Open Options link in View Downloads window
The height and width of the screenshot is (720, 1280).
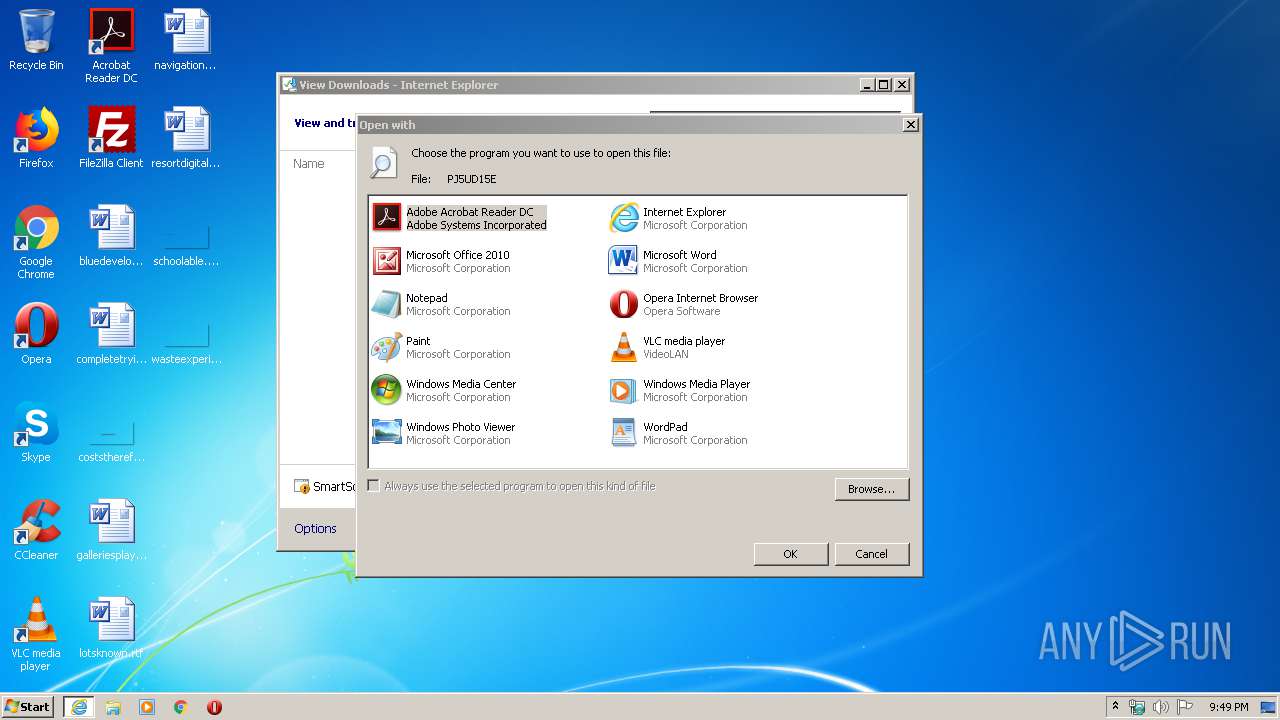[x=315, y=528]
